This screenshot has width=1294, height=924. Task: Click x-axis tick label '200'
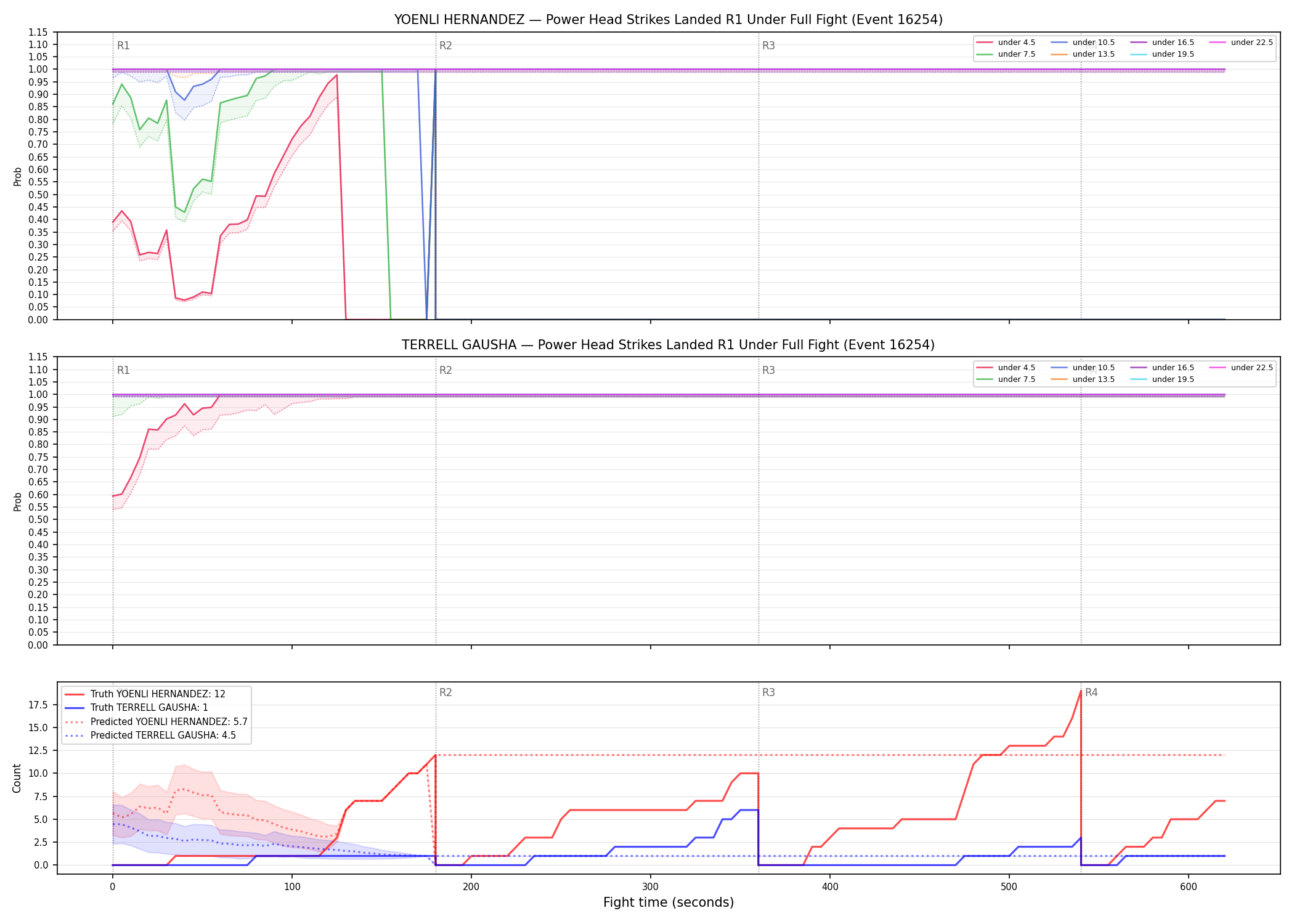(471, 887)
